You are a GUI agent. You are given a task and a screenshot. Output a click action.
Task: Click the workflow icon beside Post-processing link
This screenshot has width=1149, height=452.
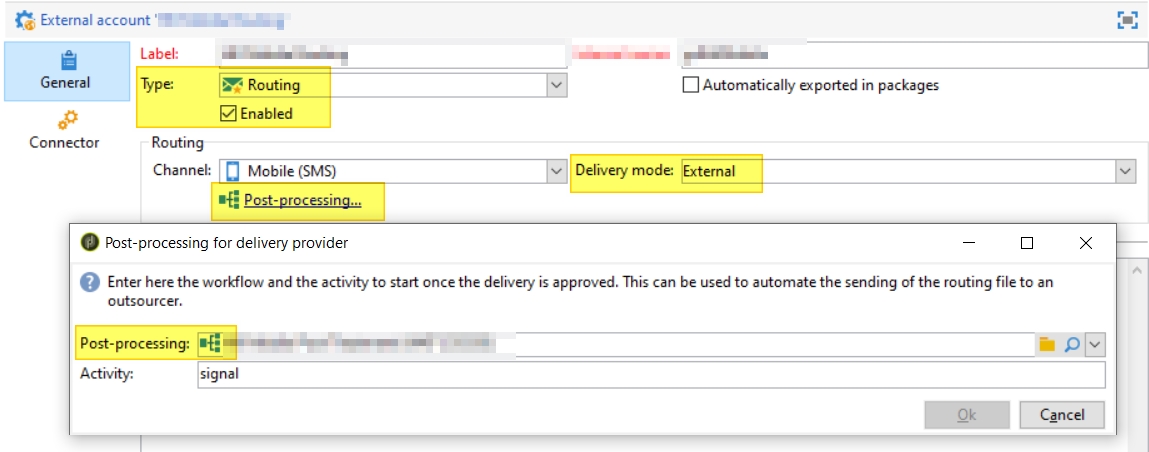[x=229, y=200]
